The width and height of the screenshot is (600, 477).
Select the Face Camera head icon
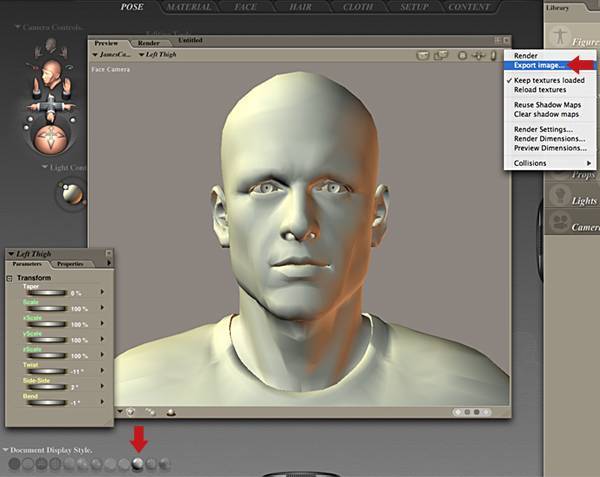coord(51,73)
